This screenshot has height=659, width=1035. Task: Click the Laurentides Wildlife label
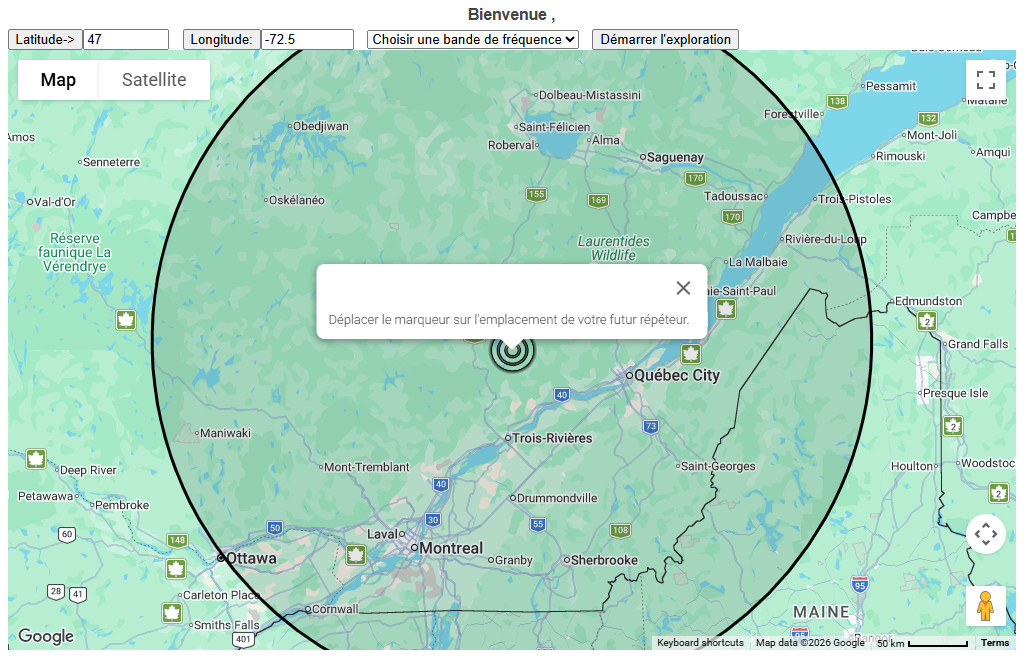(x=613, y=248)
